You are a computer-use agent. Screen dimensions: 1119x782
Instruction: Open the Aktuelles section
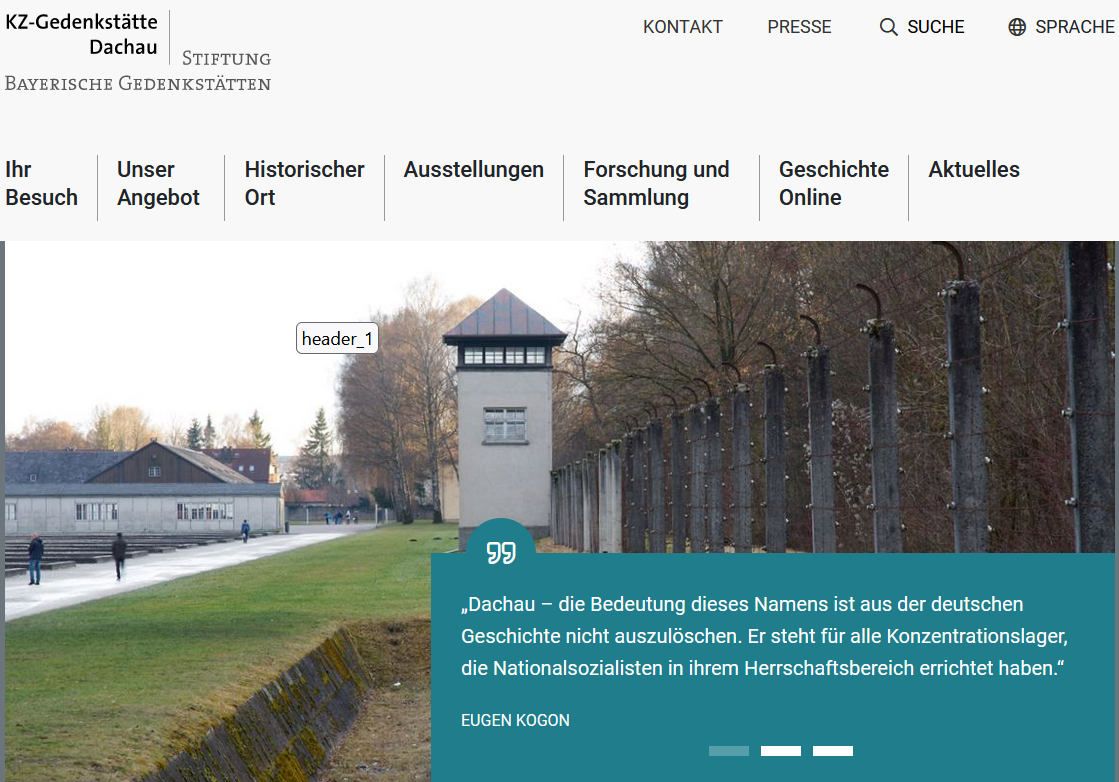pos(973,170)
